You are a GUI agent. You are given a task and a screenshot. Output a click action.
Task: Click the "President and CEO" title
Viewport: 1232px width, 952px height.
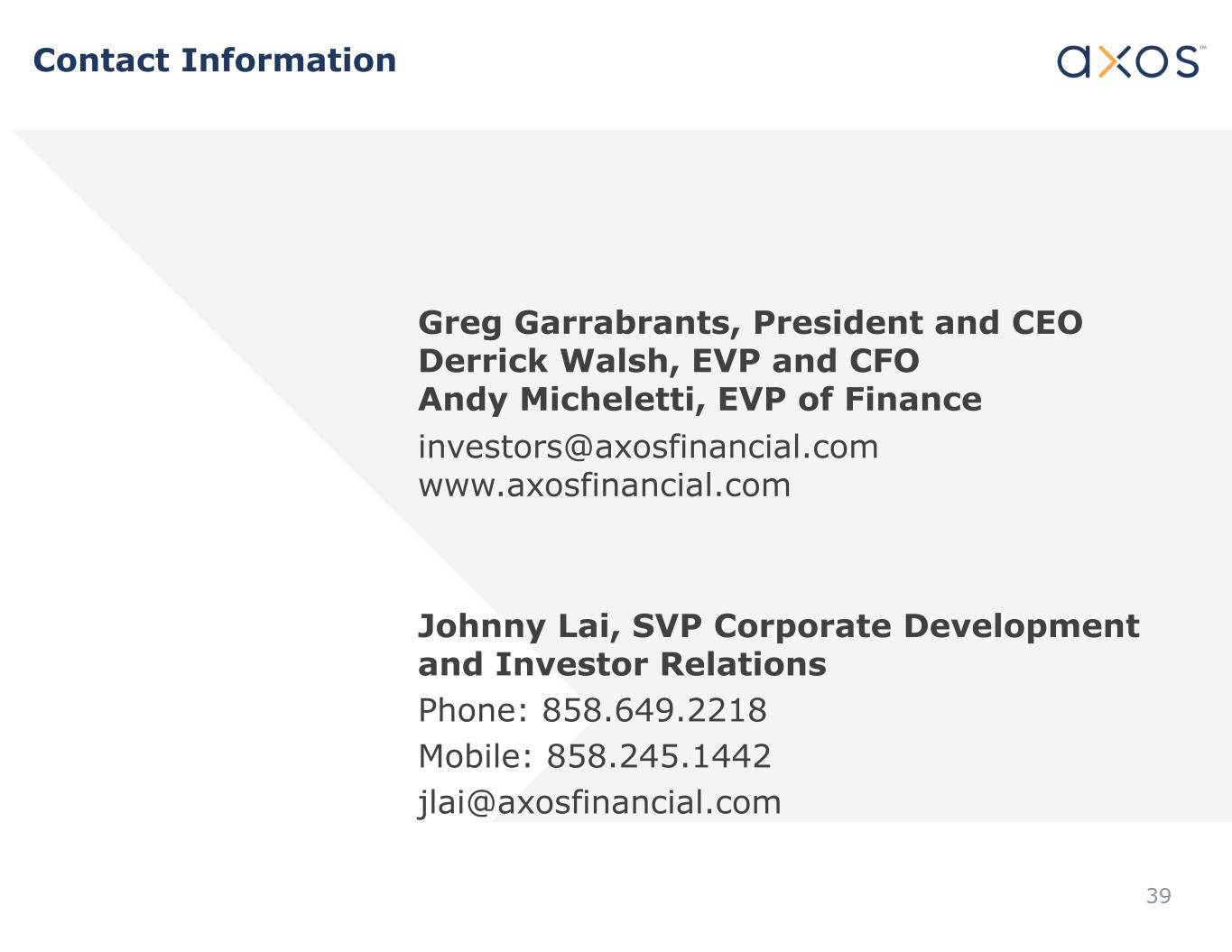(917, 323)
